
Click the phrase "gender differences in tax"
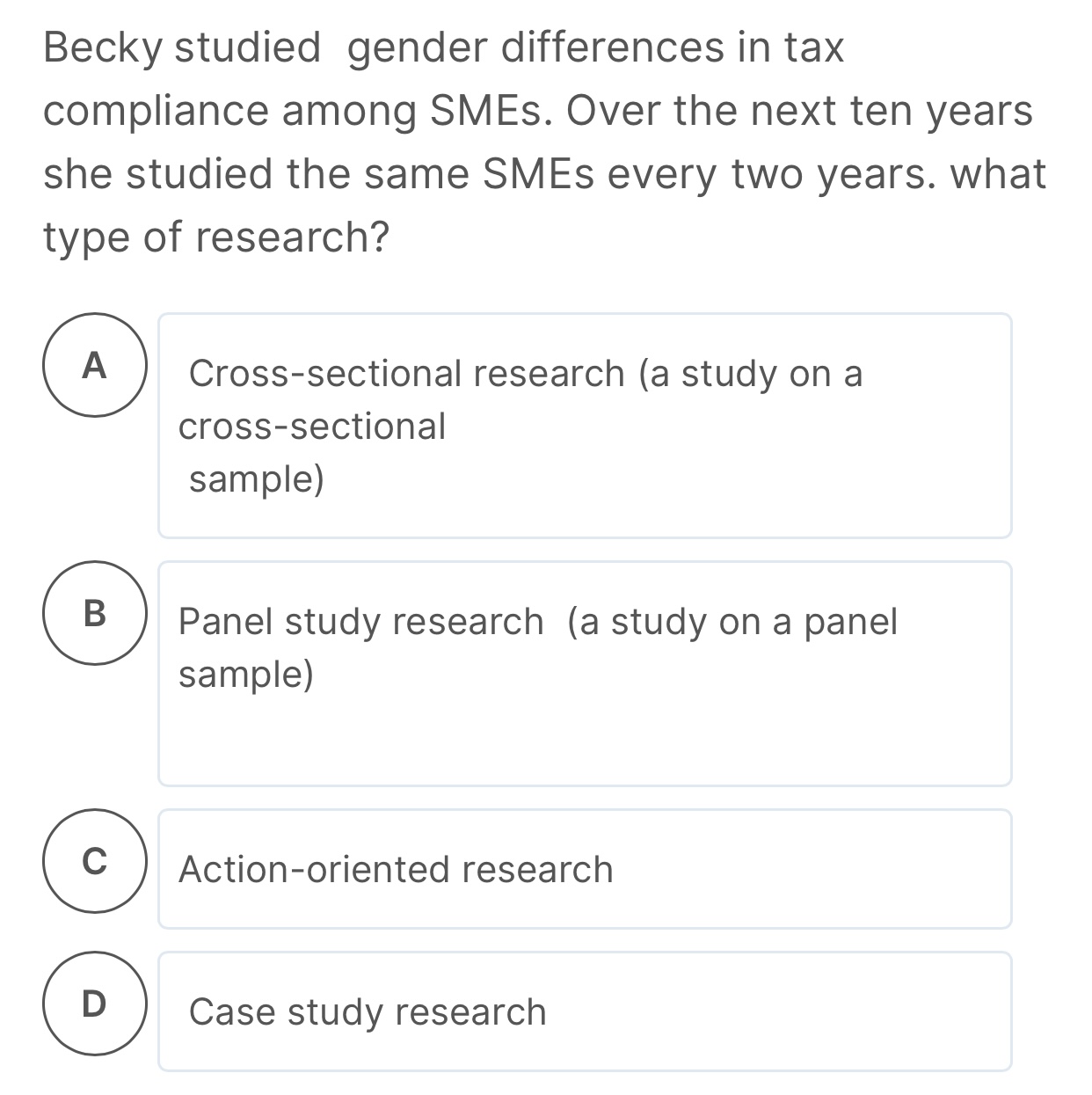[595, 47]
